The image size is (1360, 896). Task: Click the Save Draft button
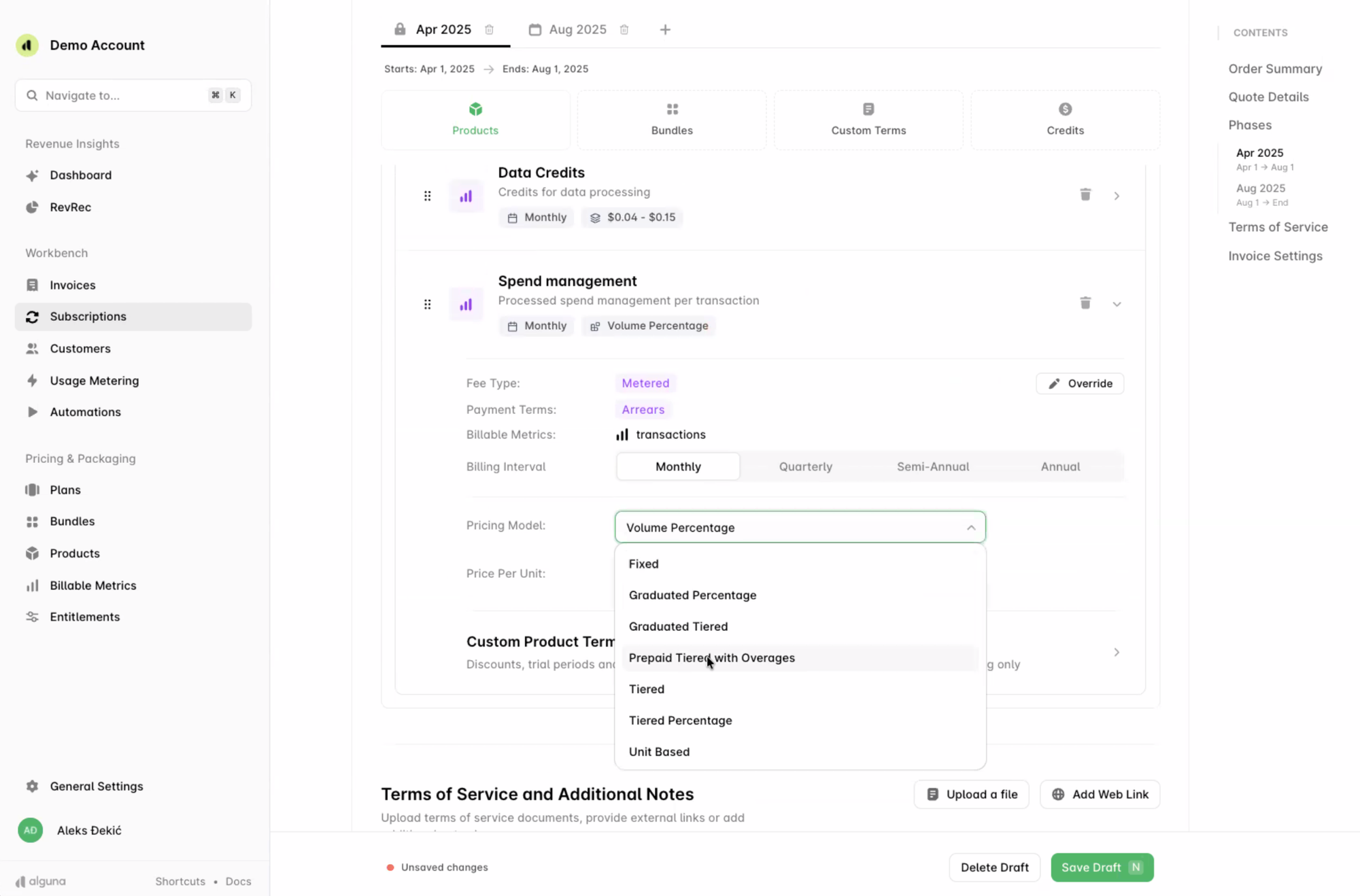pos(1101,867)
